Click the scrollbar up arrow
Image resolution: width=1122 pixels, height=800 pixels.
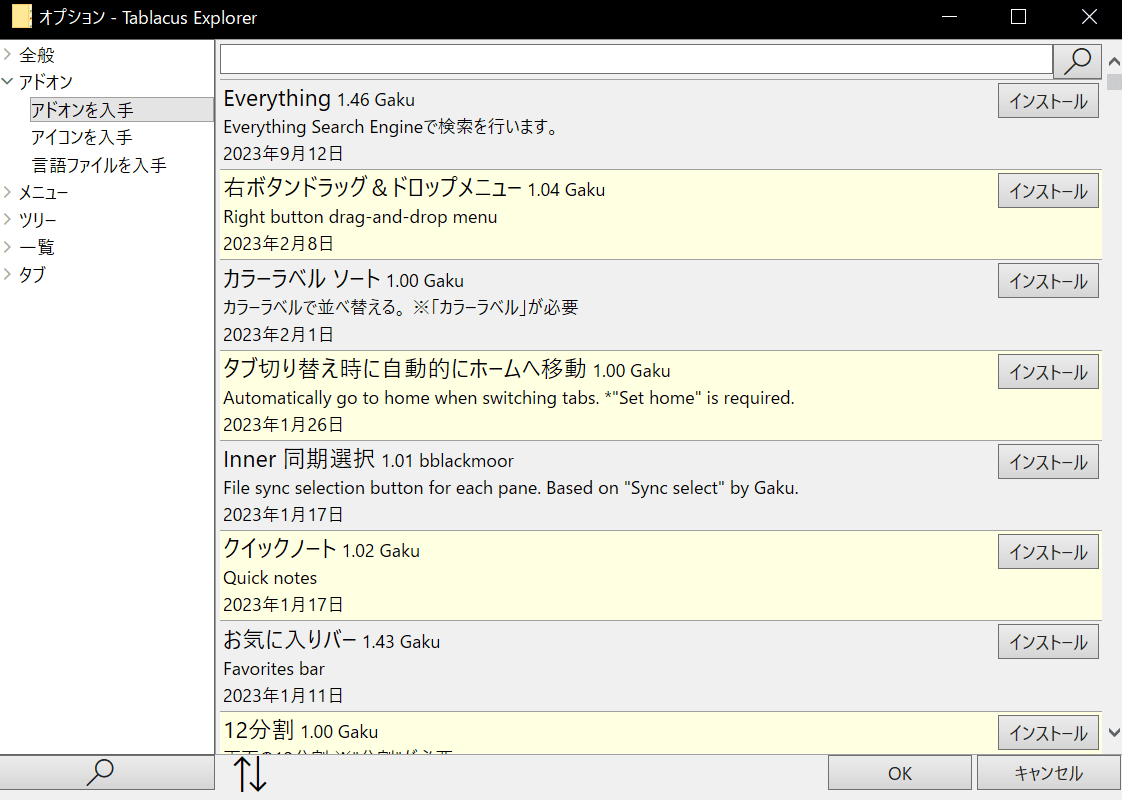[x=1113, y=61]
